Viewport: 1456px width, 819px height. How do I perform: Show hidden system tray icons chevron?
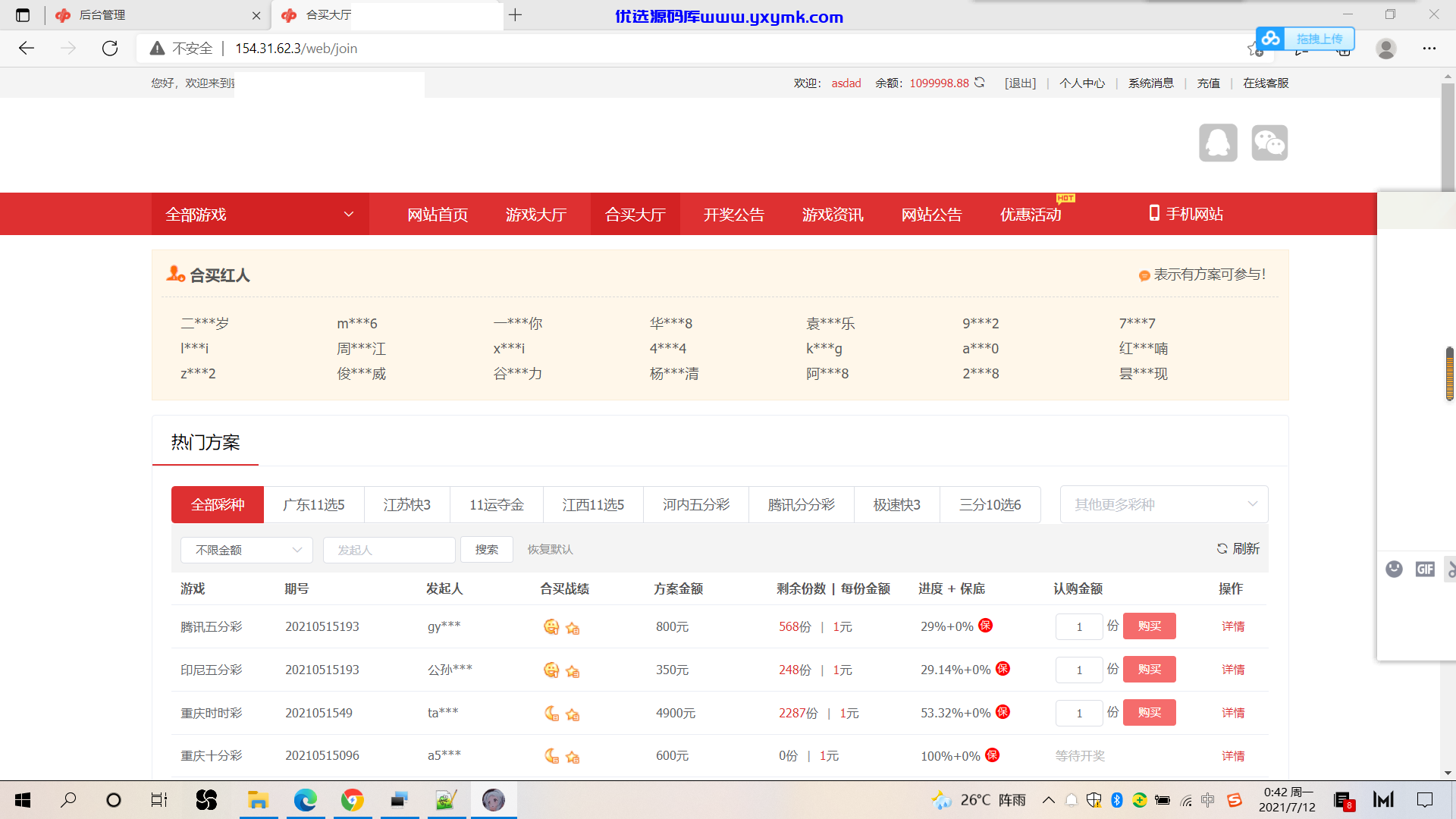[1049, 800]
